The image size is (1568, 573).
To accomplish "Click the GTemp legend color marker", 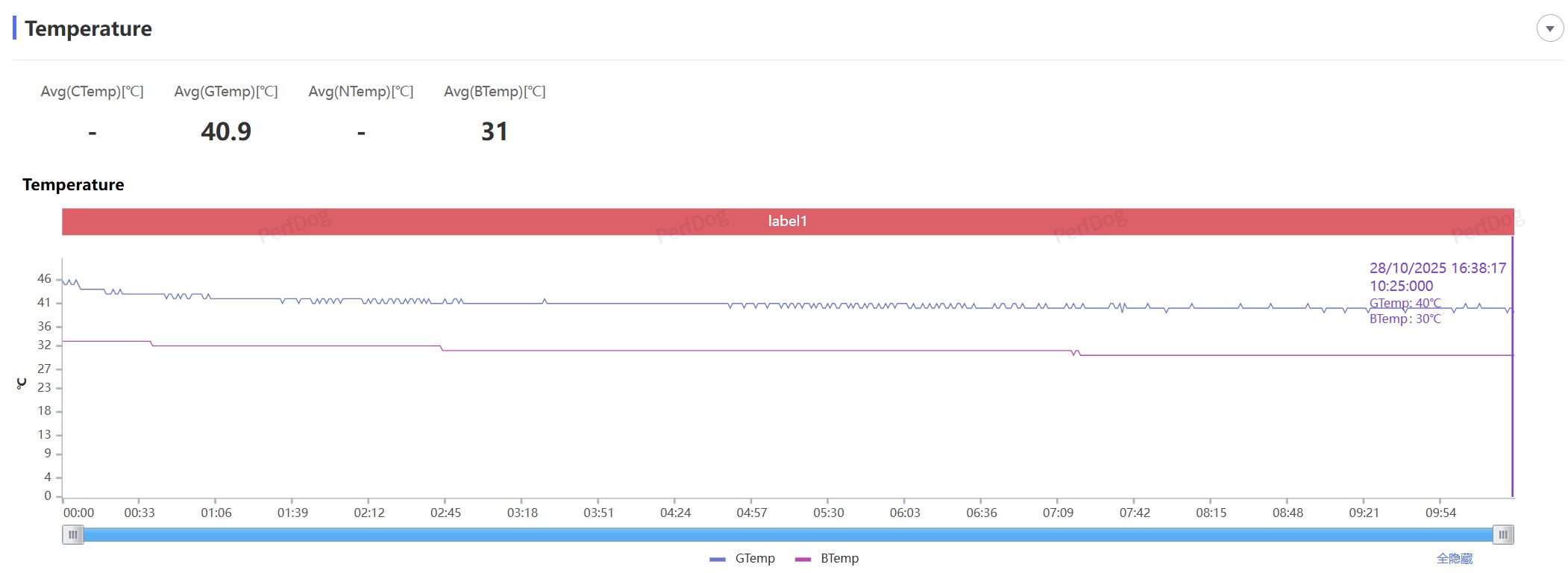I will pos(717,559).
